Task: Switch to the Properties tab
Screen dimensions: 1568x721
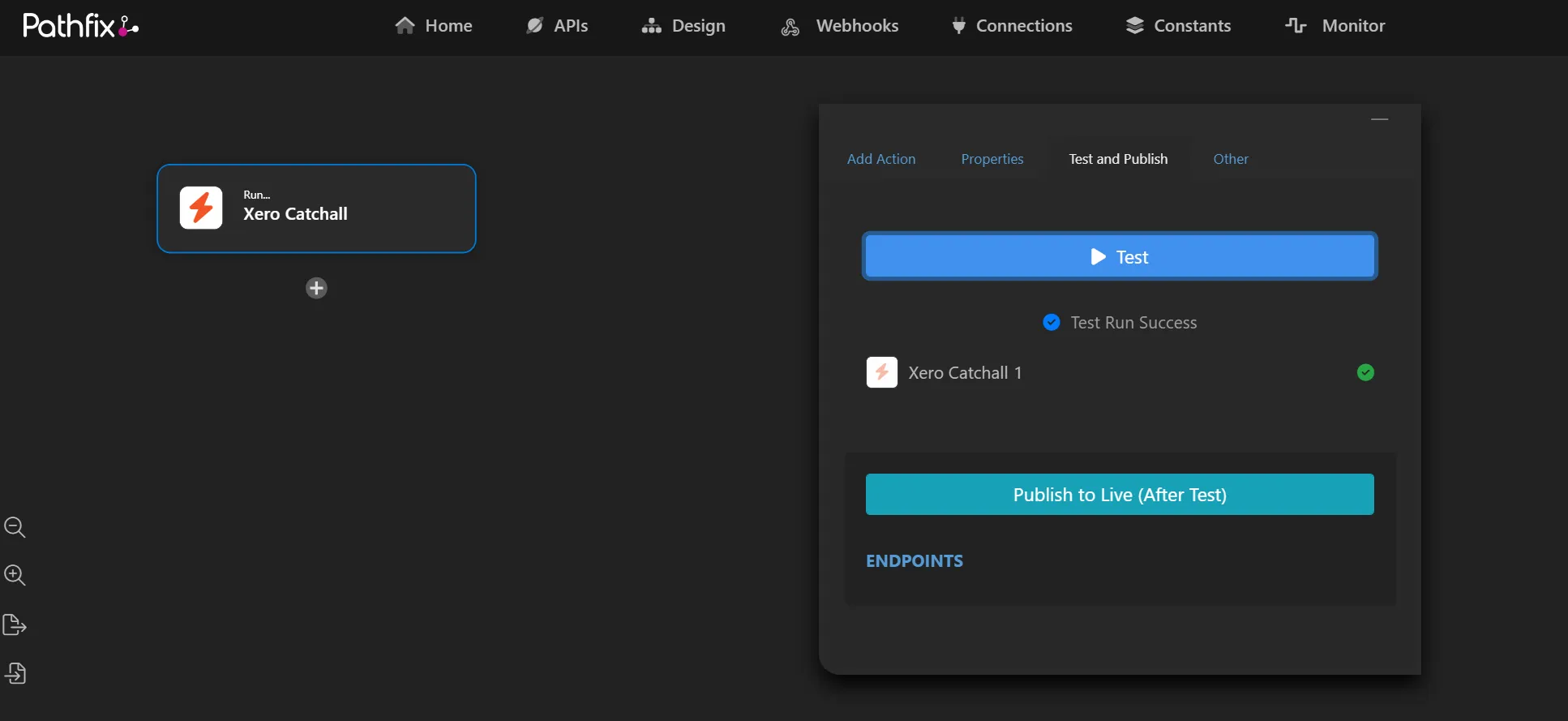Action: pos(992,159)
